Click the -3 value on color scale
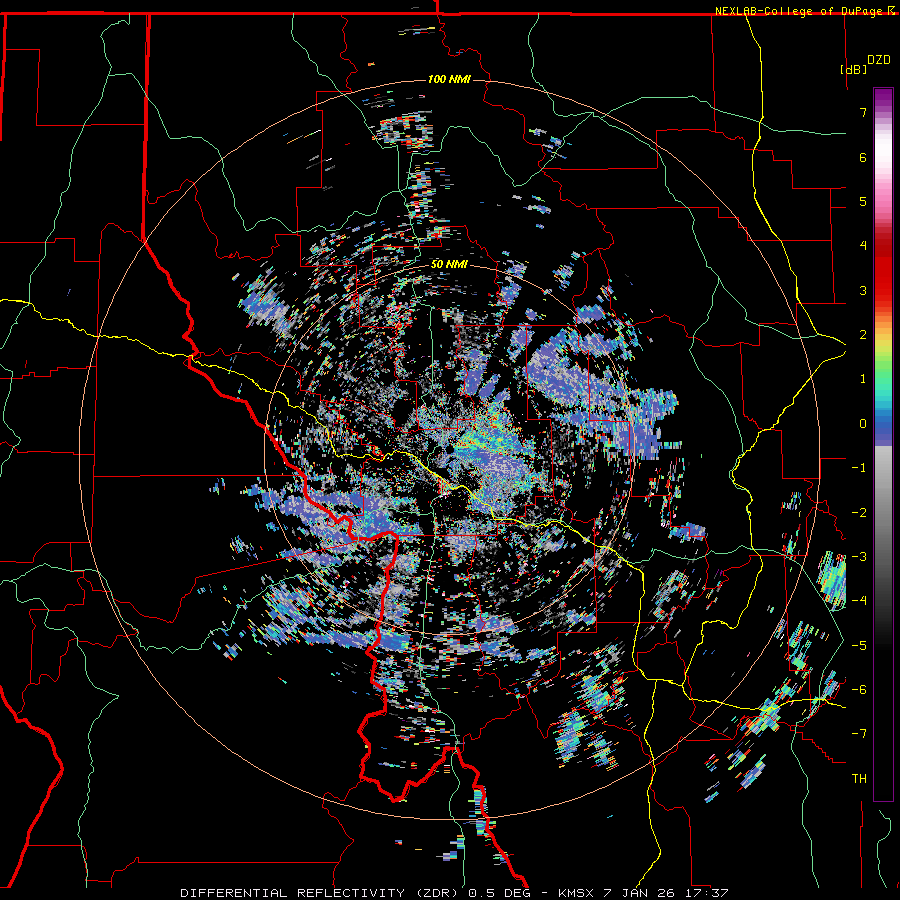Viewport: 900px width, 900px height. tap(859, 557)
